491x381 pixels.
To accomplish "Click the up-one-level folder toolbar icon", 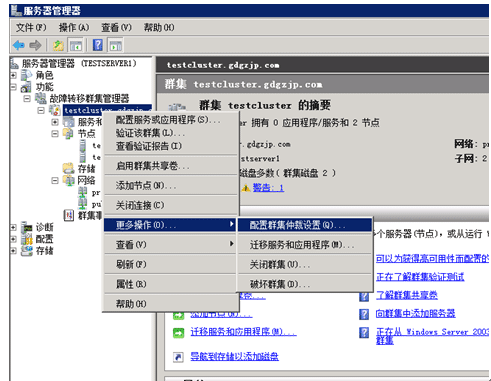I will pos(59,45).
